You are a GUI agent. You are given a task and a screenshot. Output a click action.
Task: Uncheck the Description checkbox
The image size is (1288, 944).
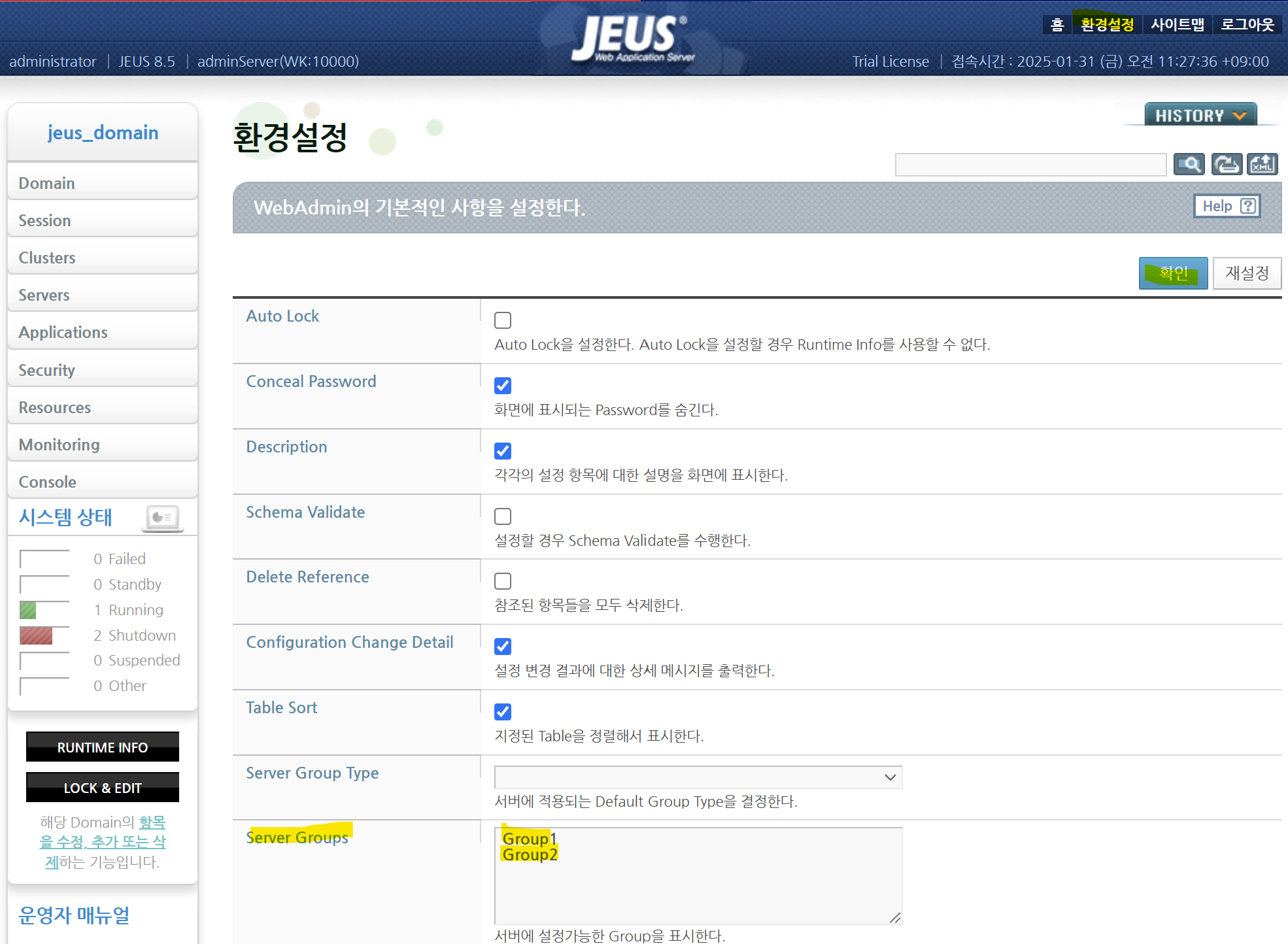[x=503, y=451]
